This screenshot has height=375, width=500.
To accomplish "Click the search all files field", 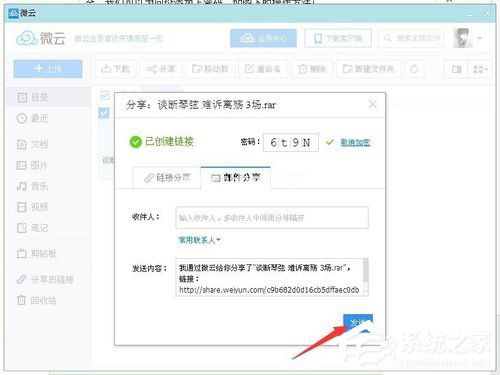I will 411,38.
